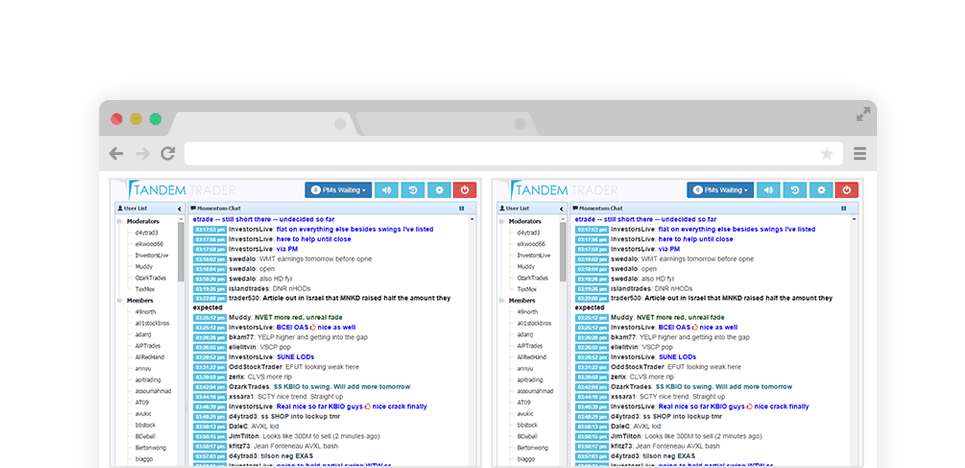Select member apitrading in left panel
This screenshot has height=468, width=965.
(148, 379)
